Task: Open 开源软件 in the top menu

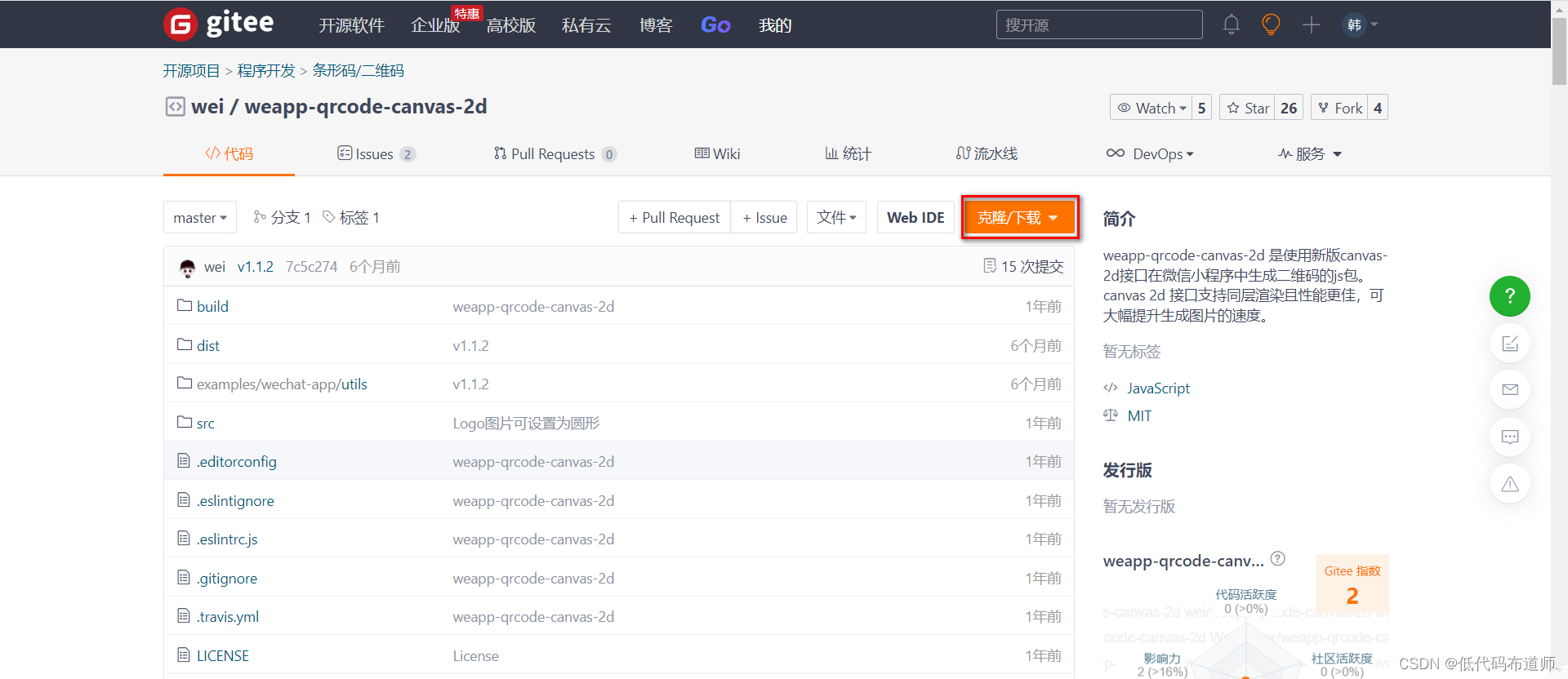Action: [x=351, y=25]
